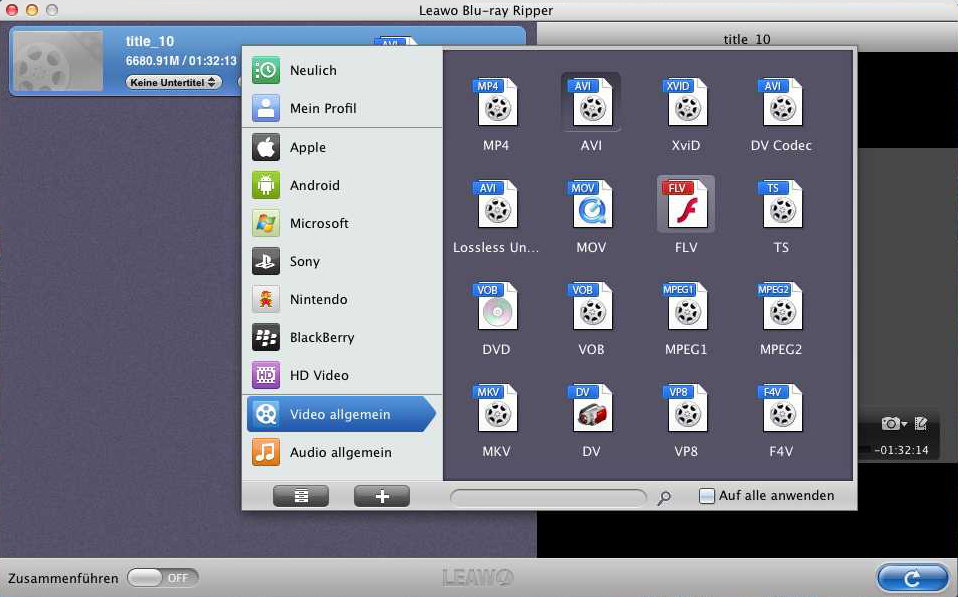The height and width of the screenshot is (597, 958).
Task: Choose the MKV format icon
Action: point(496,409)
